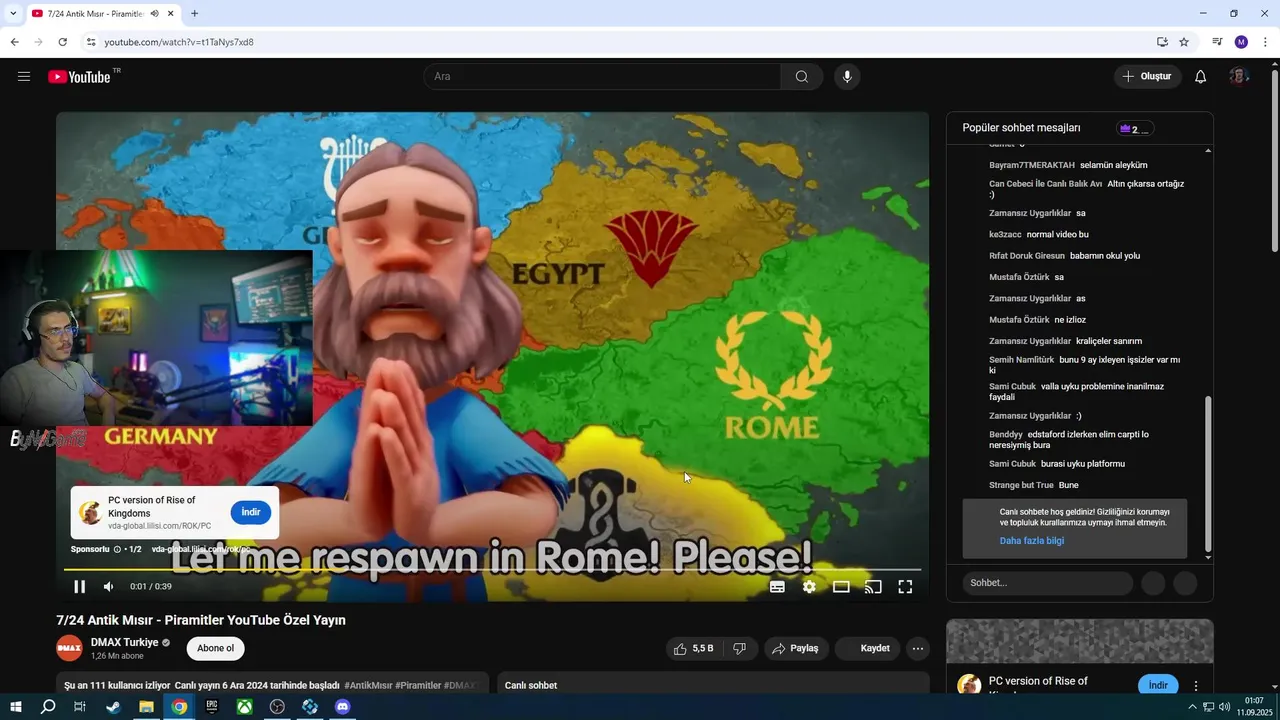This screenshot has width=1280, height=720.
Task: Expand the system tray hidden icons
Action: [1192, 707]
